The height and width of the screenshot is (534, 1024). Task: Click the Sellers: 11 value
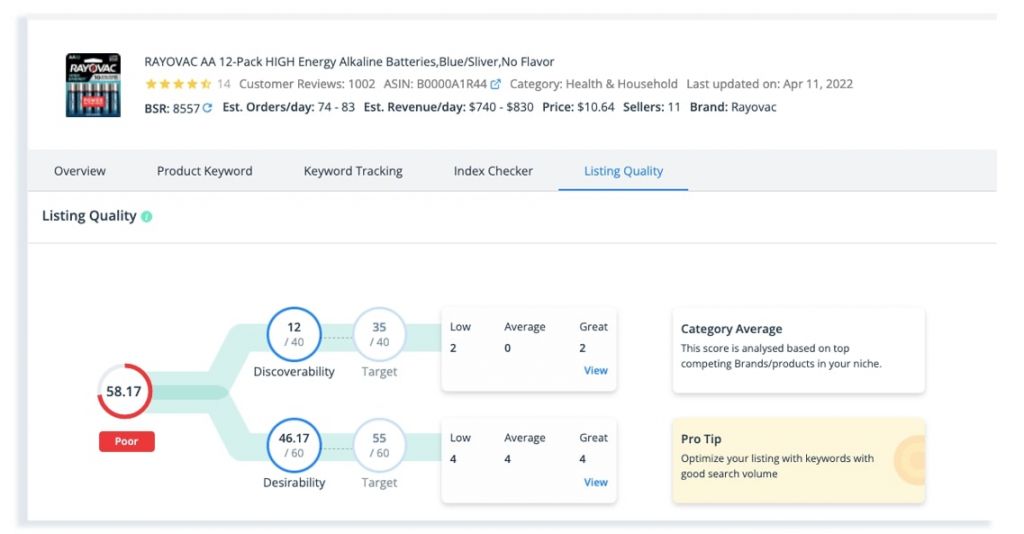coord(651,107)
